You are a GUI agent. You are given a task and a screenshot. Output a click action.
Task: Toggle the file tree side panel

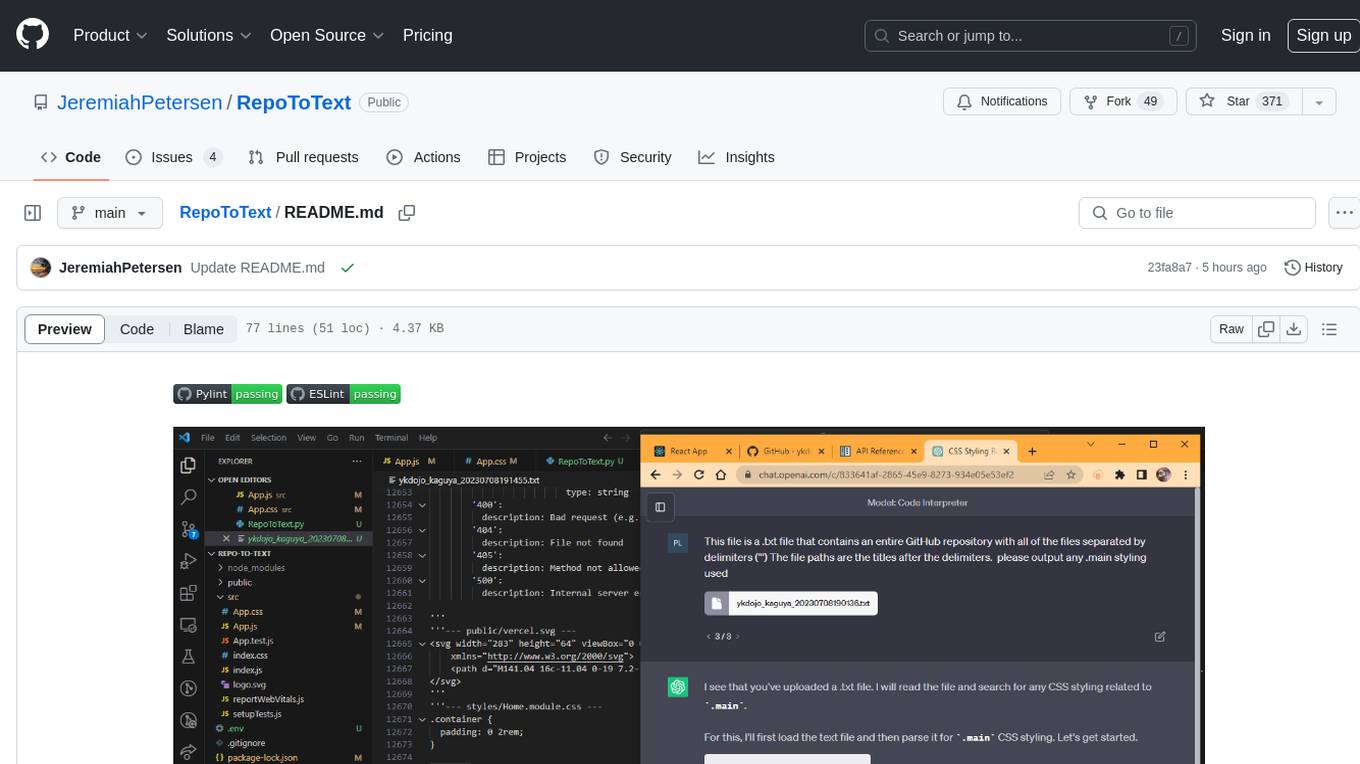click(33, 213)
